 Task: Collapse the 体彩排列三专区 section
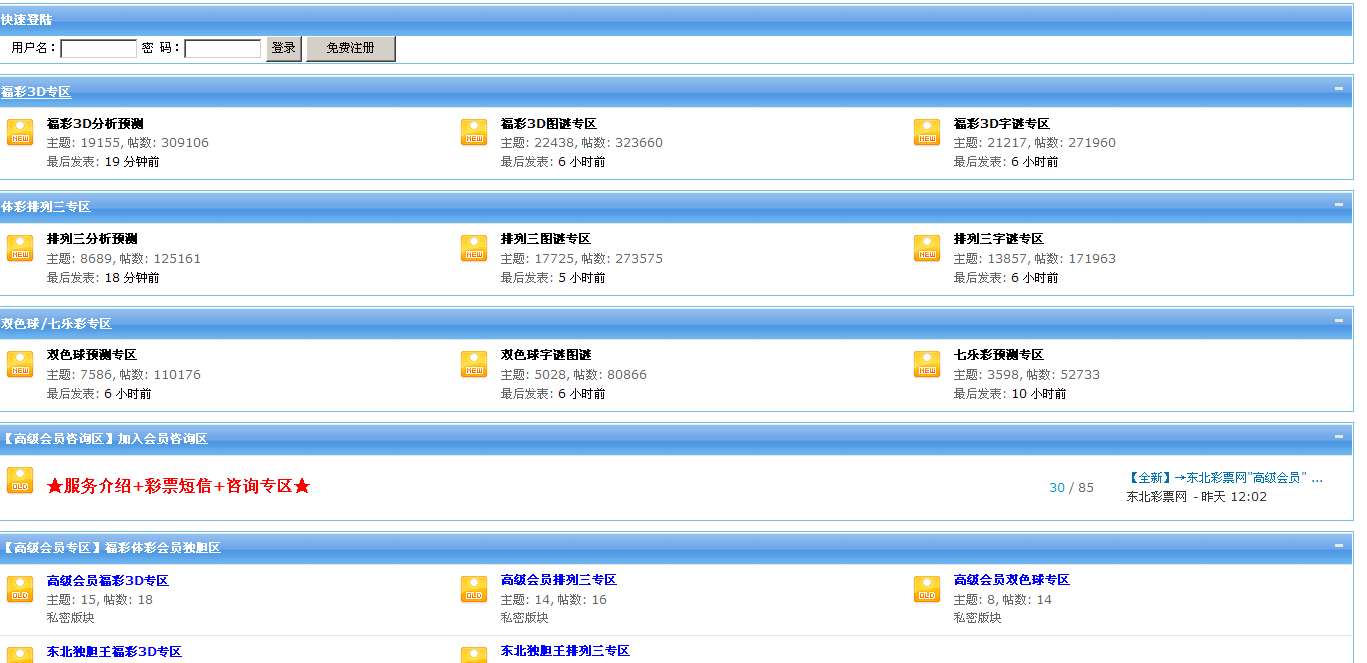coord(1339,205)
